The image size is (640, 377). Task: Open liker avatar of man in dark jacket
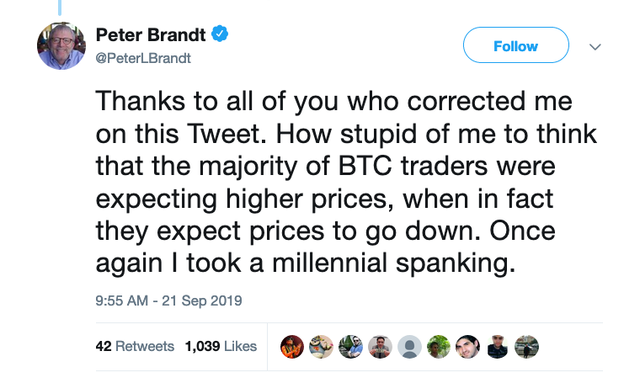coord(498,347)
